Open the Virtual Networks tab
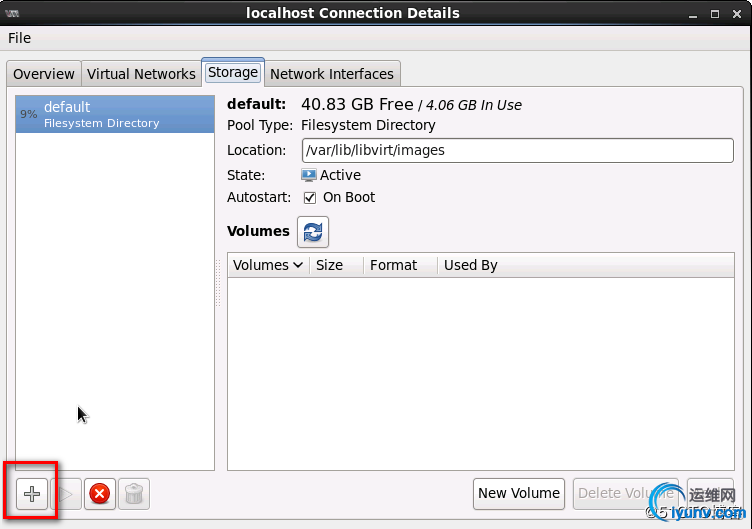The height and width of the screenshot is (529, 752). point(141,74)
